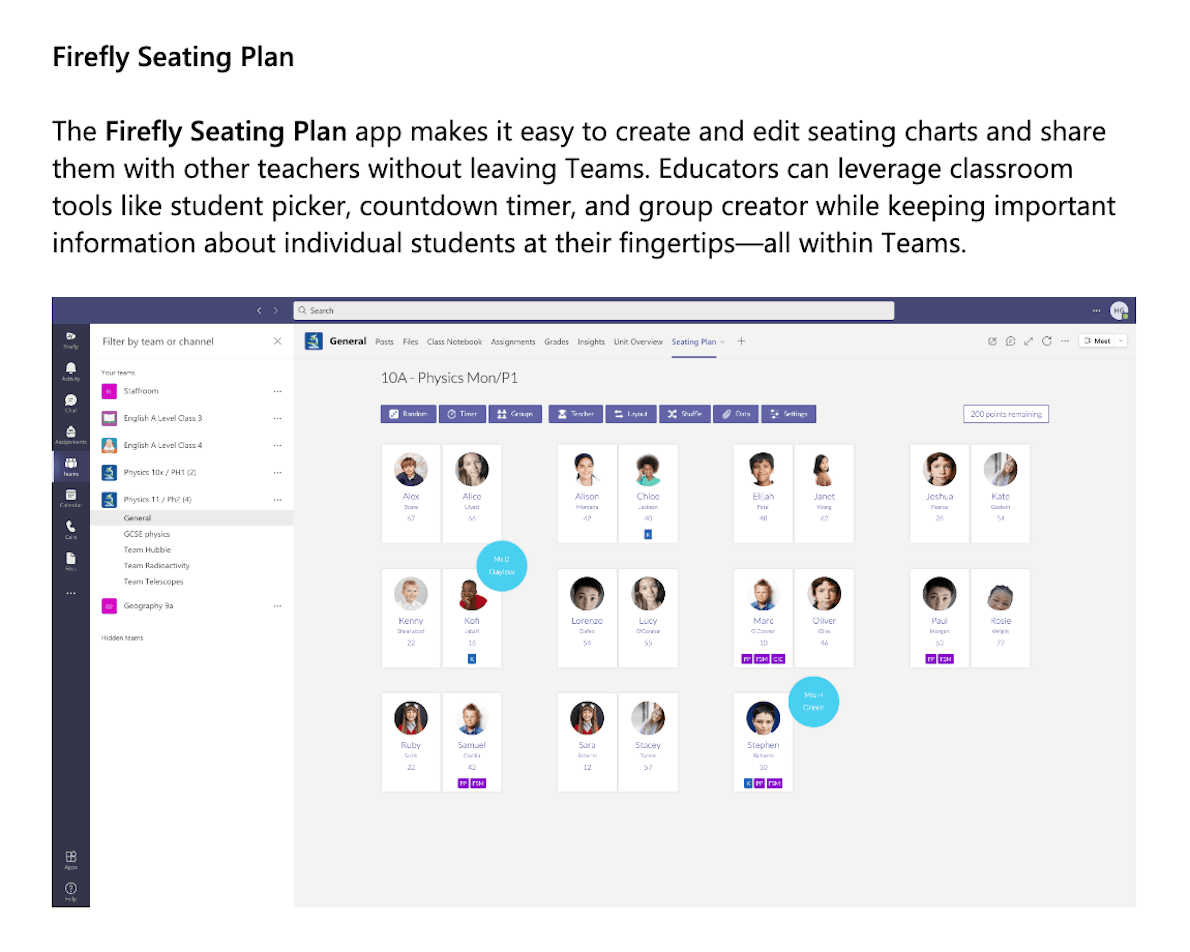Viewport: 1190px width, 952px height.
Task: Open the Activity bell in sidebar
Action: (71, 371)
